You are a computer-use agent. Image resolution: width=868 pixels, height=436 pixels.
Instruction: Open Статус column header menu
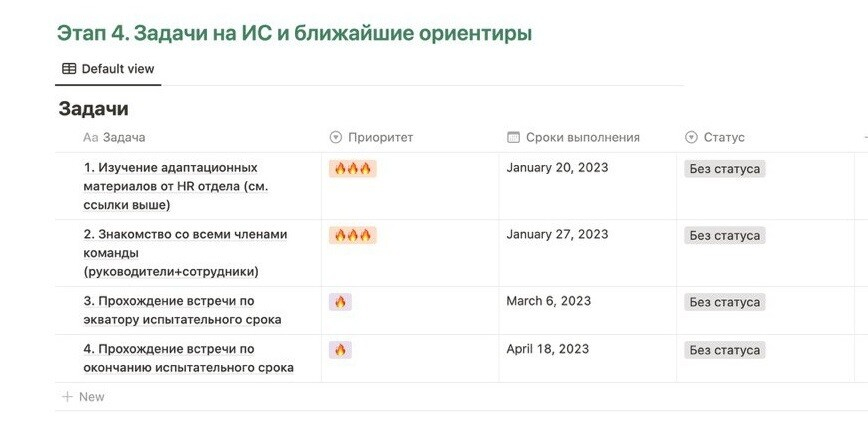724,137
